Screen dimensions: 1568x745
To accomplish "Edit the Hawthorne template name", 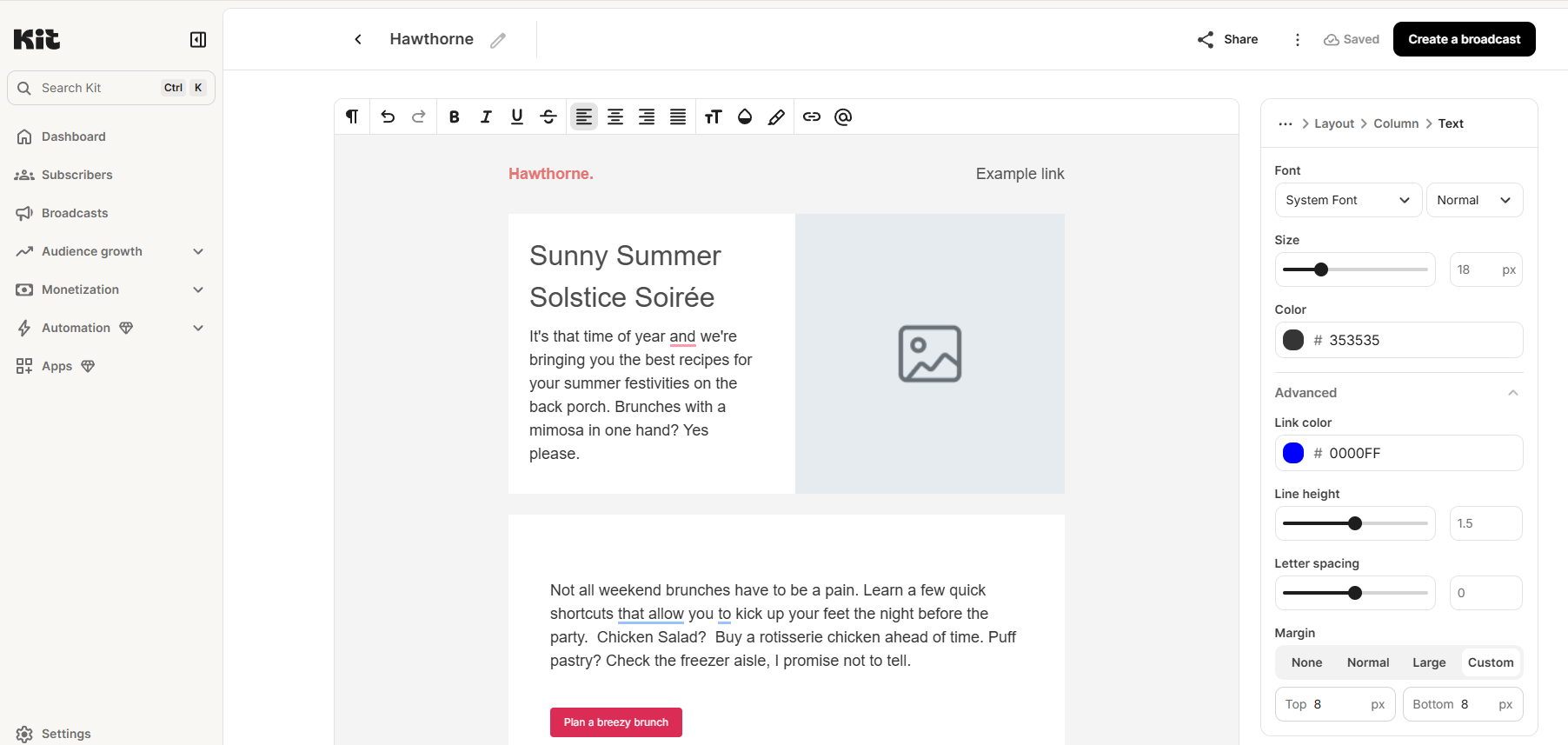I will pyautogui.click(x=498, y=40).
